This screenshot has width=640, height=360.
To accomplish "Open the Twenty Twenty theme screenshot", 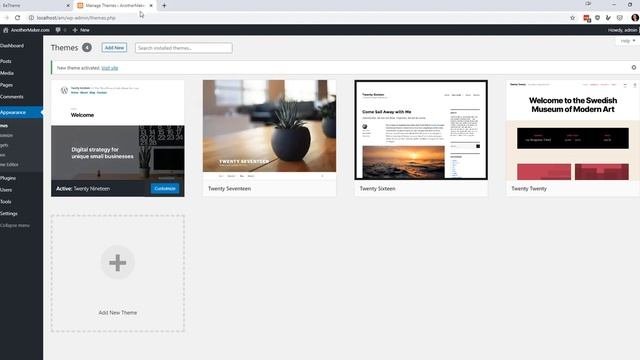I will (573, 130).
